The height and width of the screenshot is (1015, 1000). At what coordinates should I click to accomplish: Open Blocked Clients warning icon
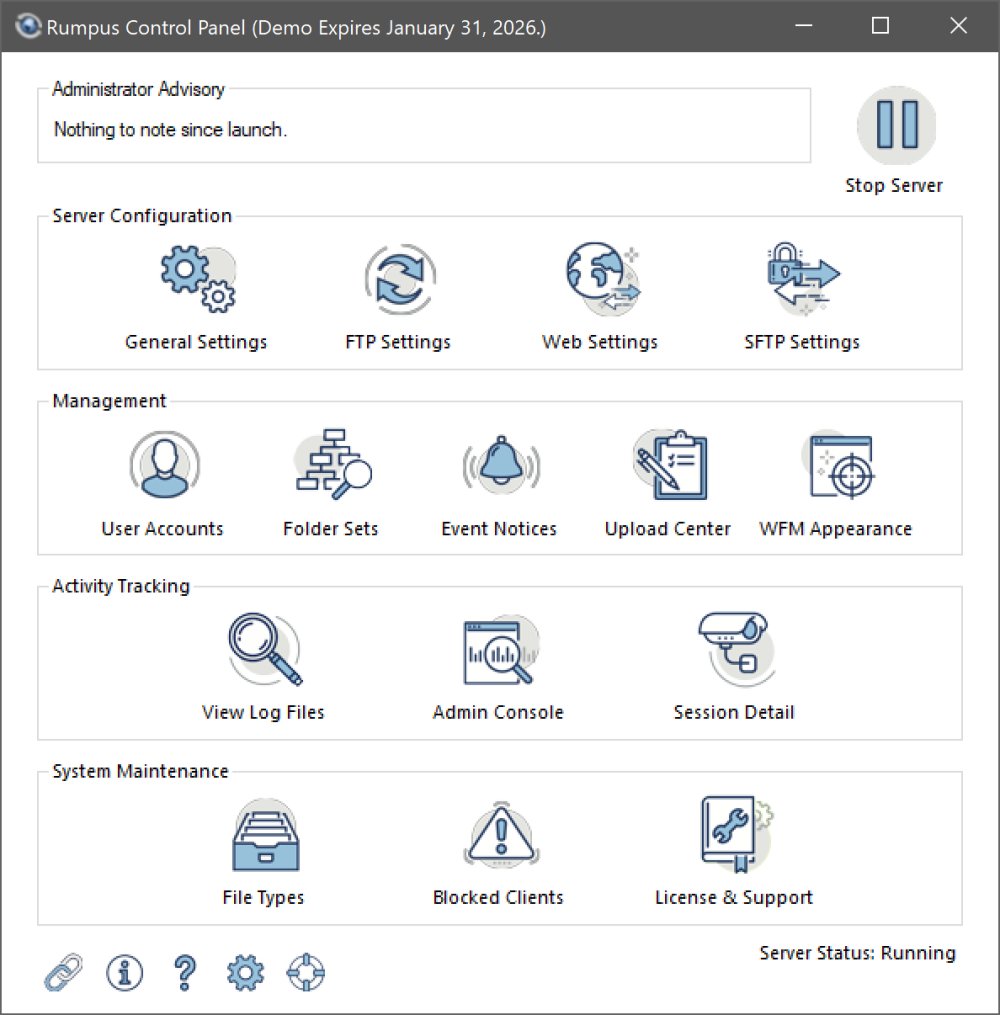(x=501, y=835)
